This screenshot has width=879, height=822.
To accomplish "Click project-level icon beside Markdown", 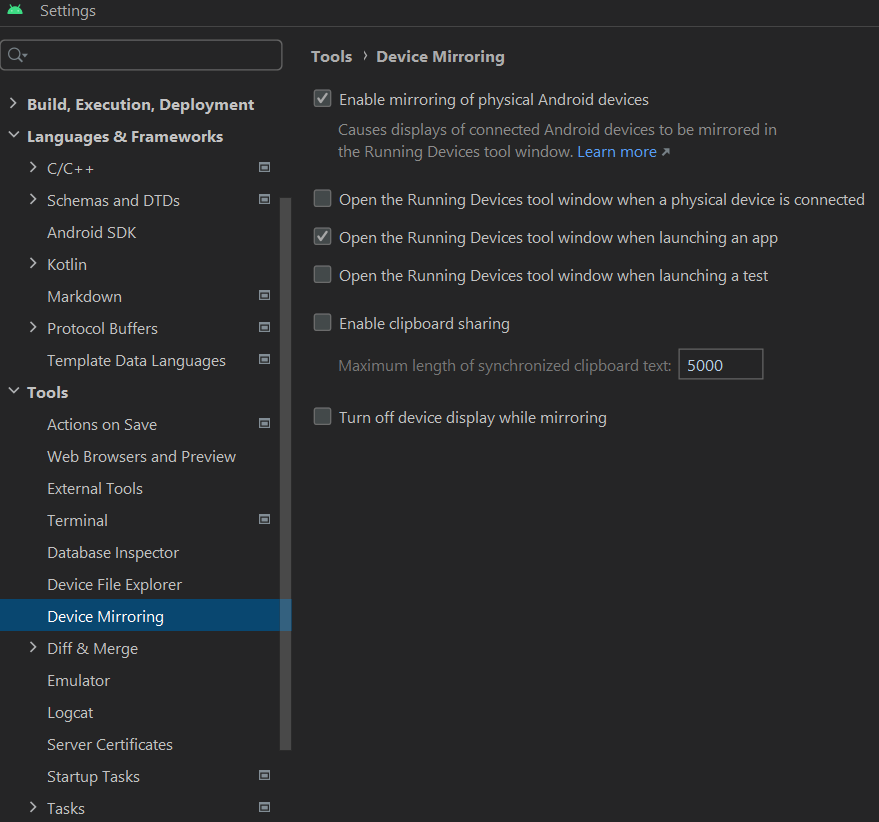I will point(264,296).
